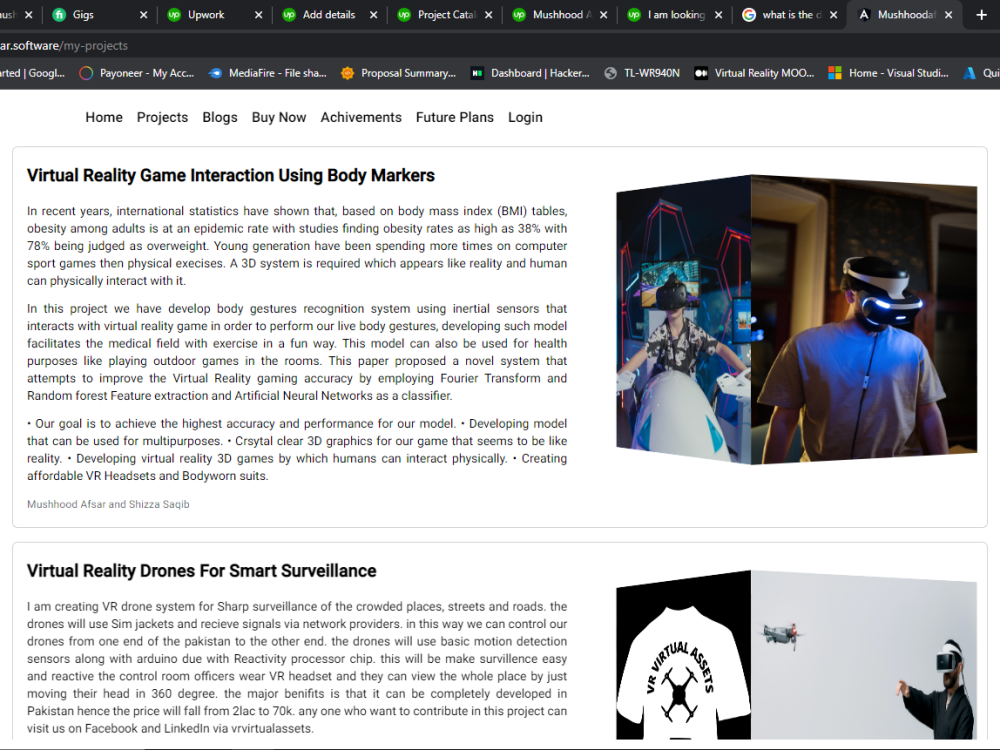Close the Gigs tab
Viewport: 1000px width, 750px height.
pyautogui.click(x=143, y=15)
